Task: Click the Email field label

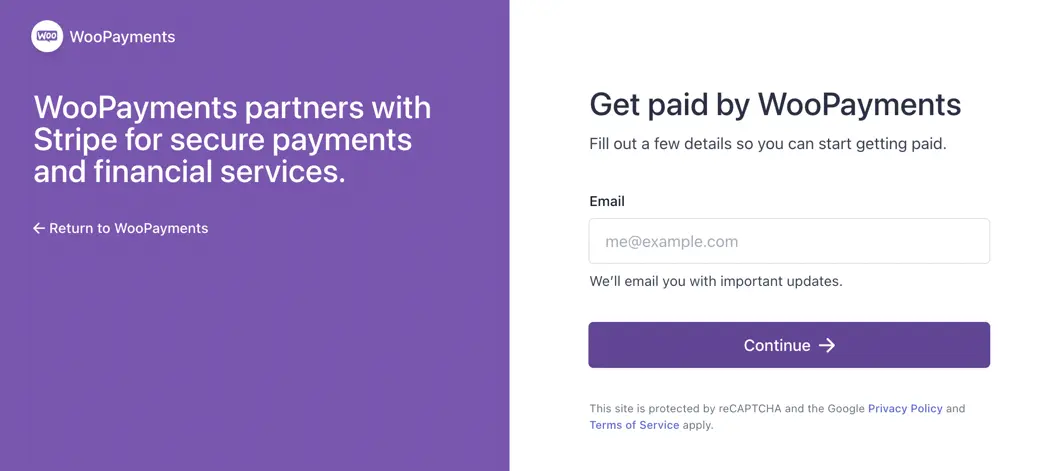Action: pyautogui.click(x=607, y=201)
